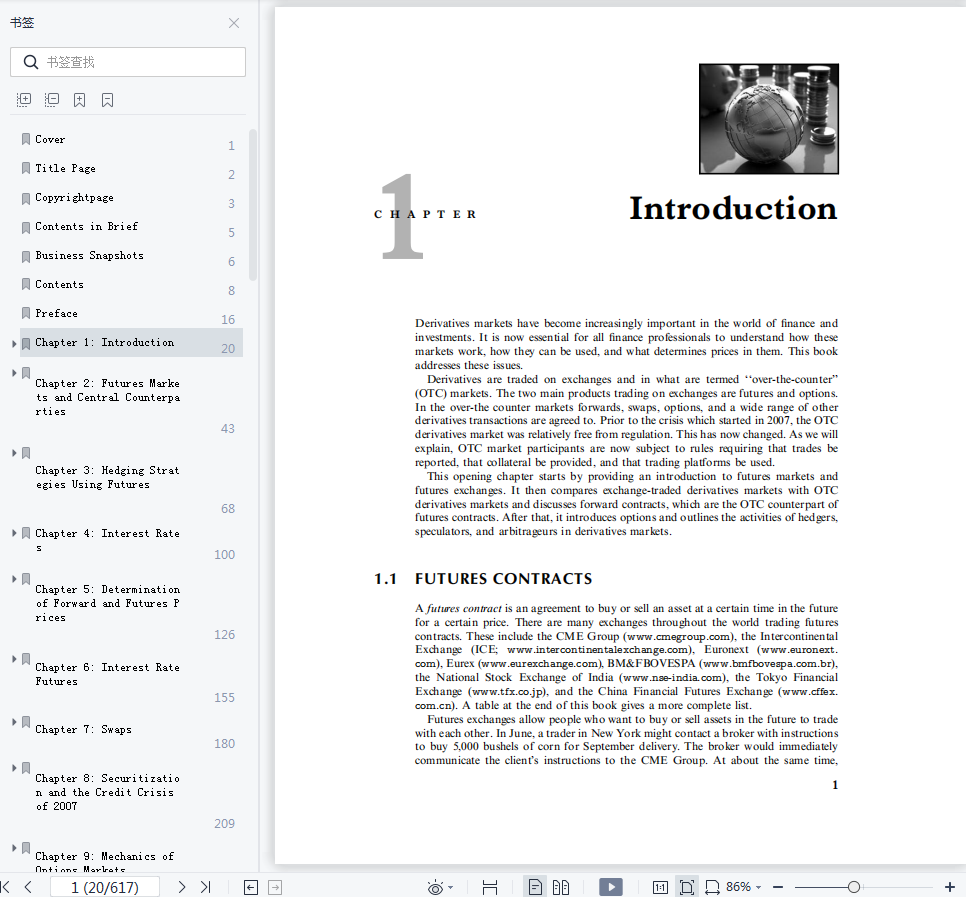This screenshot has height=897, width=966.
Task: Fit width icon in status bar
Action: [x=712, y=887]
